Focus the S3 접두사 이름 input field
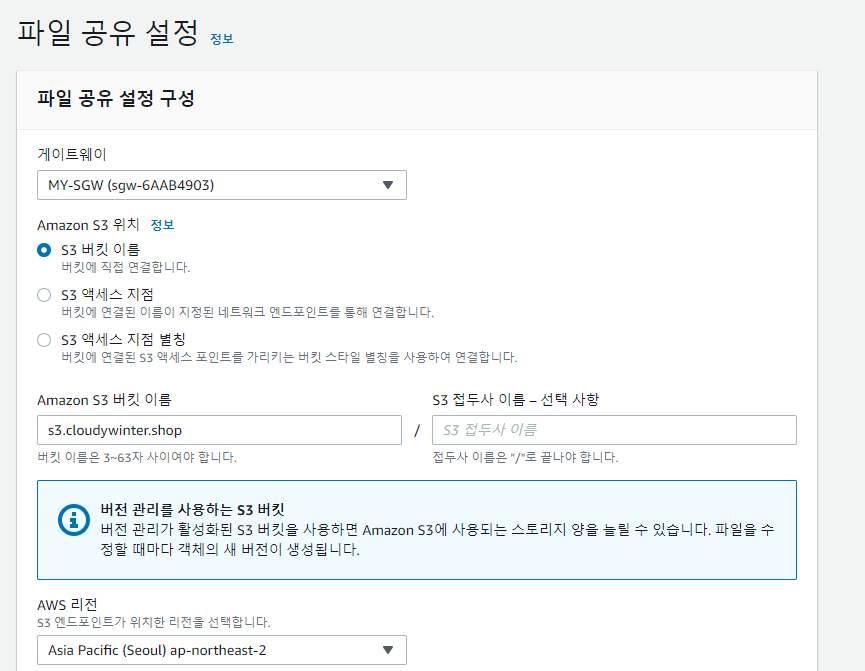 tap(614, 430)
